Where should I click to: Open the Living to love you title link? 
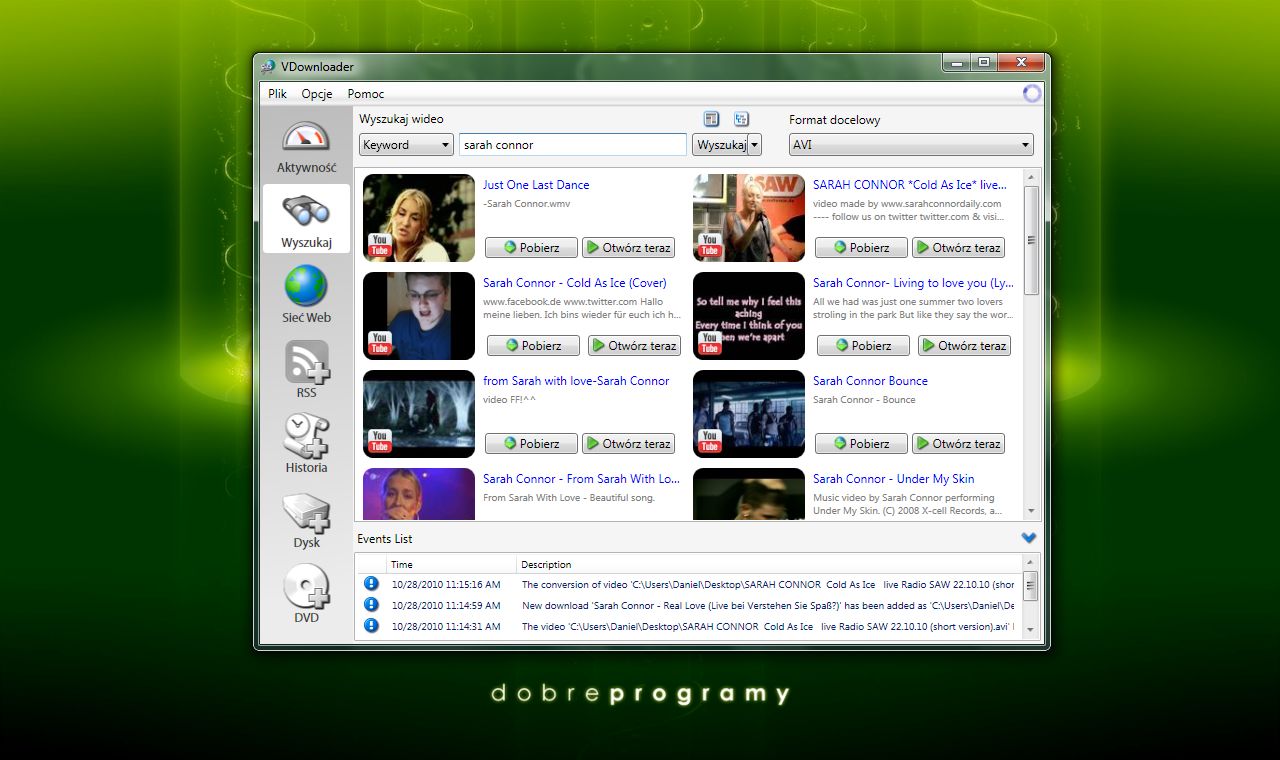coord(913,283)
